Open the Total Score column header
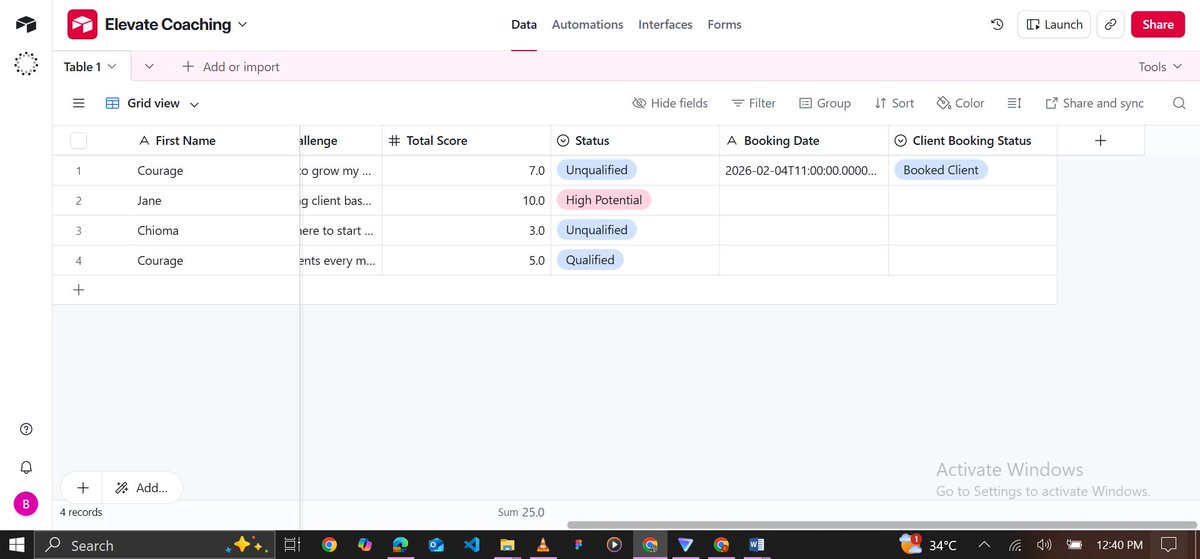The width and height of the screenshot is (1200, 559). [x=467, y=141]
